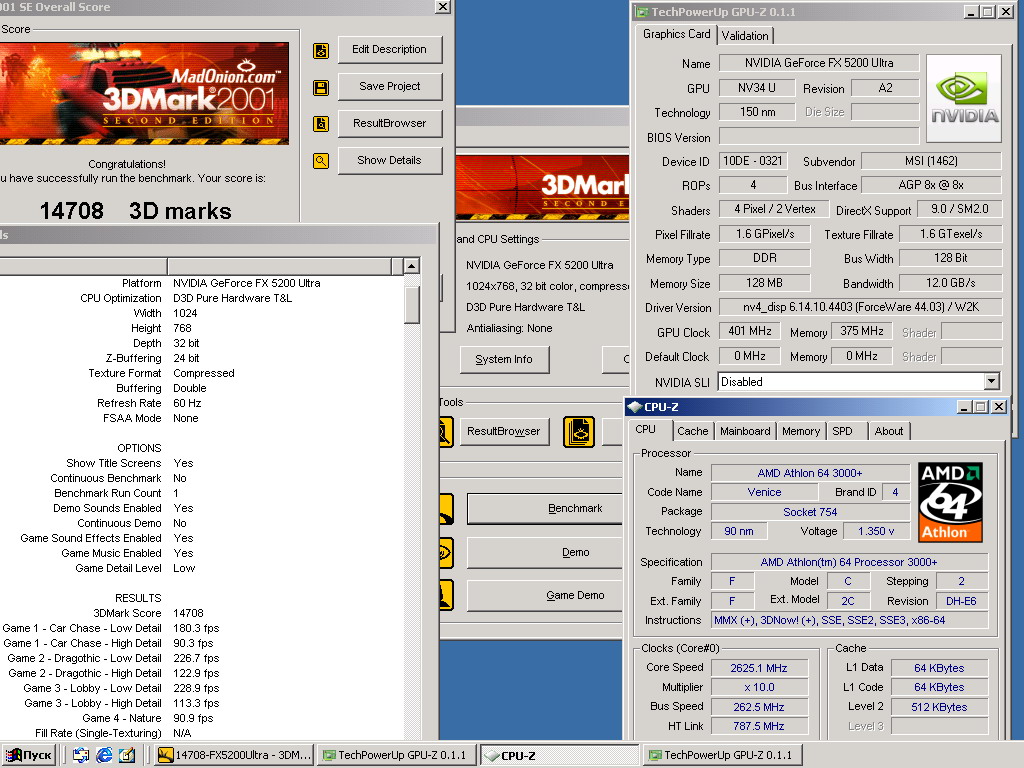Click the Edit Description icon

pos(321,51)
